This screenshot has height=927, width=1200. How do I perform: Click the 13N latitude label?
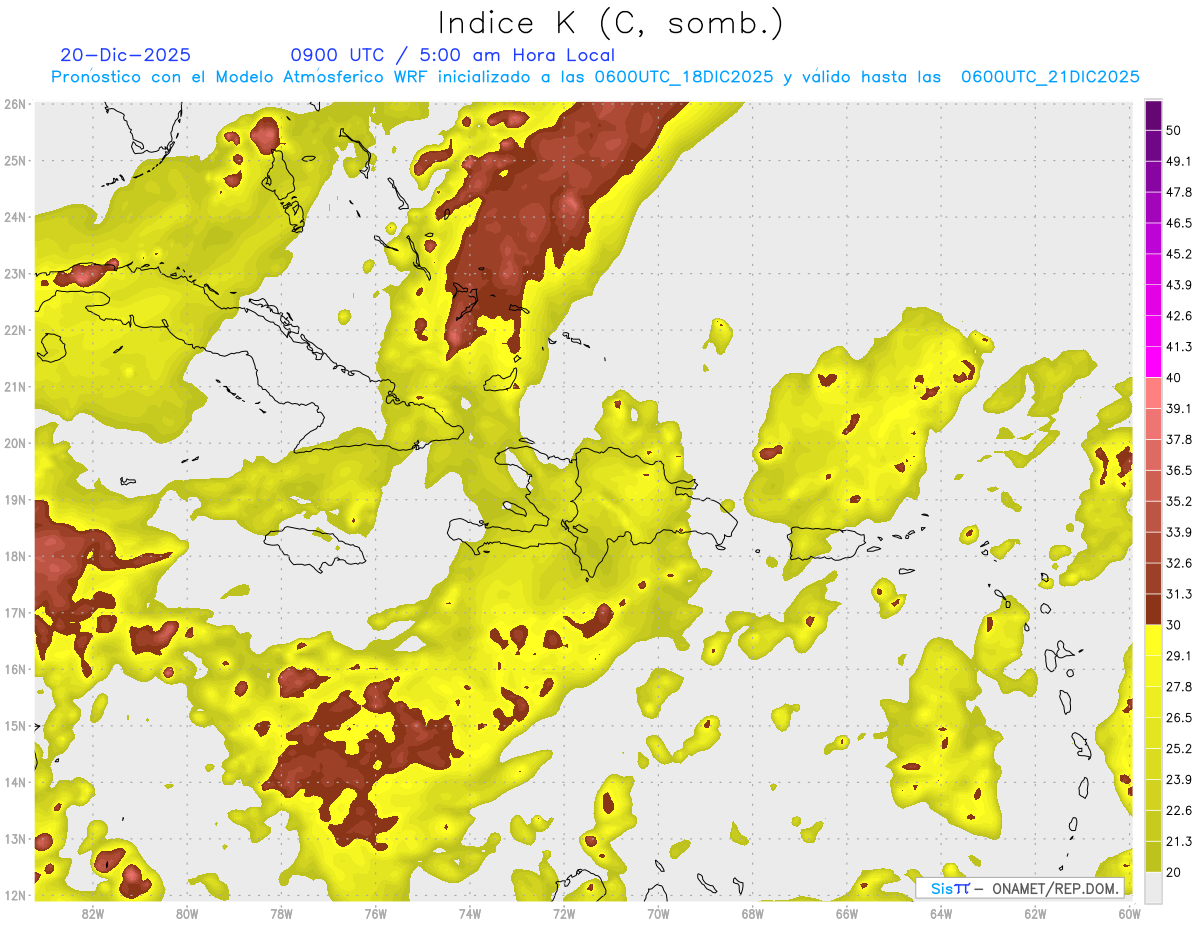(14, 839)
